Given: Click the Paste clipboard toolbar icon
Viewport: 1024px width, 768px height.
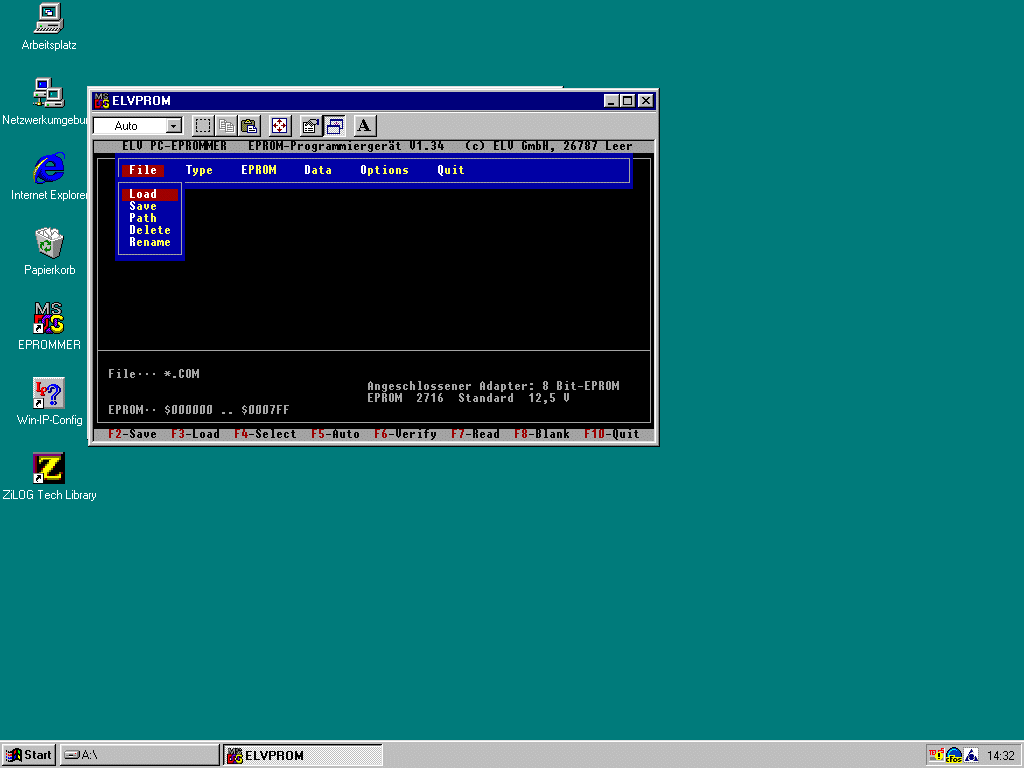Looking at the screenshot, I should pyautogui.click(x=249, y=125).
